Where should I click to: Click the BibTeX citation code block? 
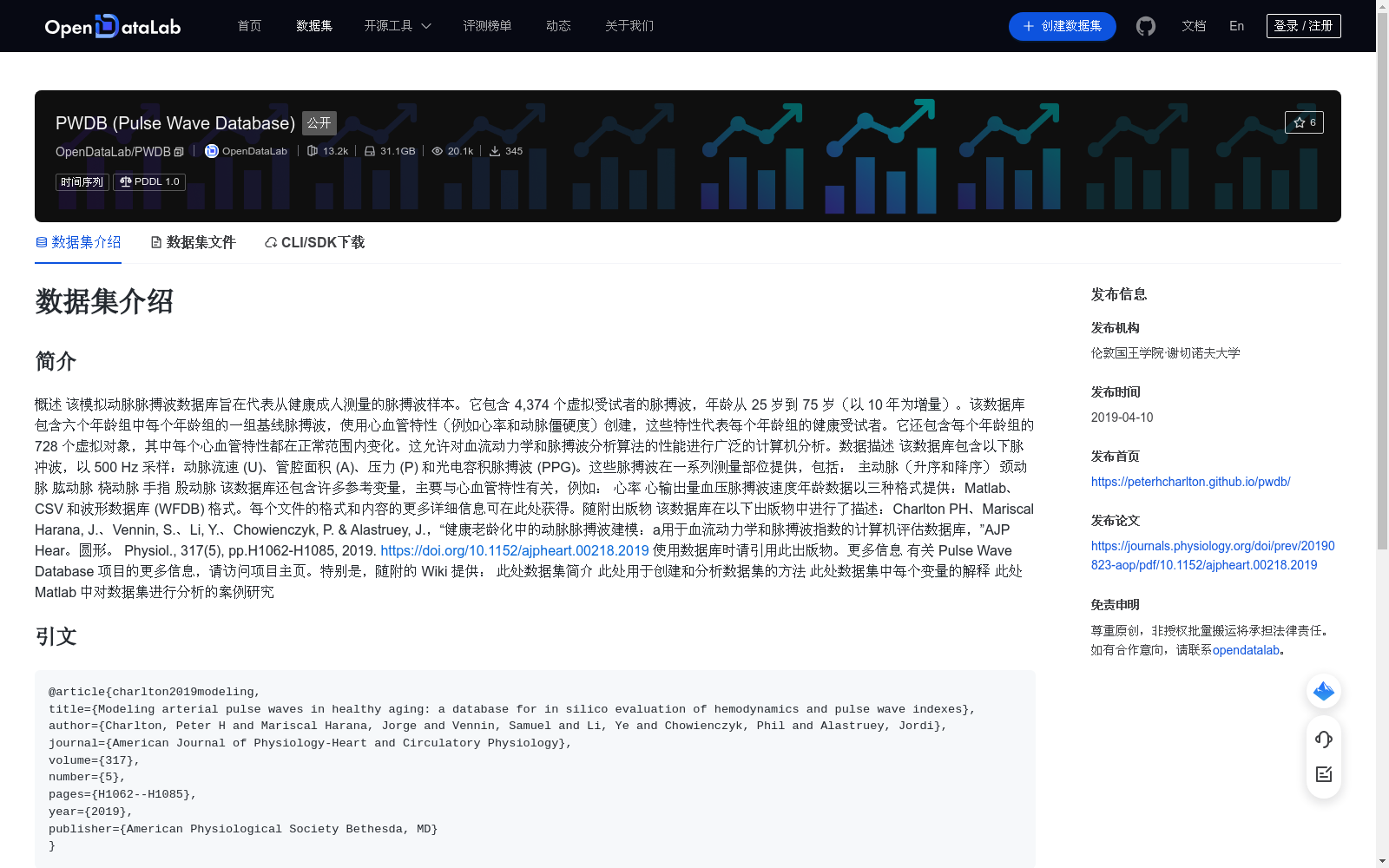pos(535,769)
